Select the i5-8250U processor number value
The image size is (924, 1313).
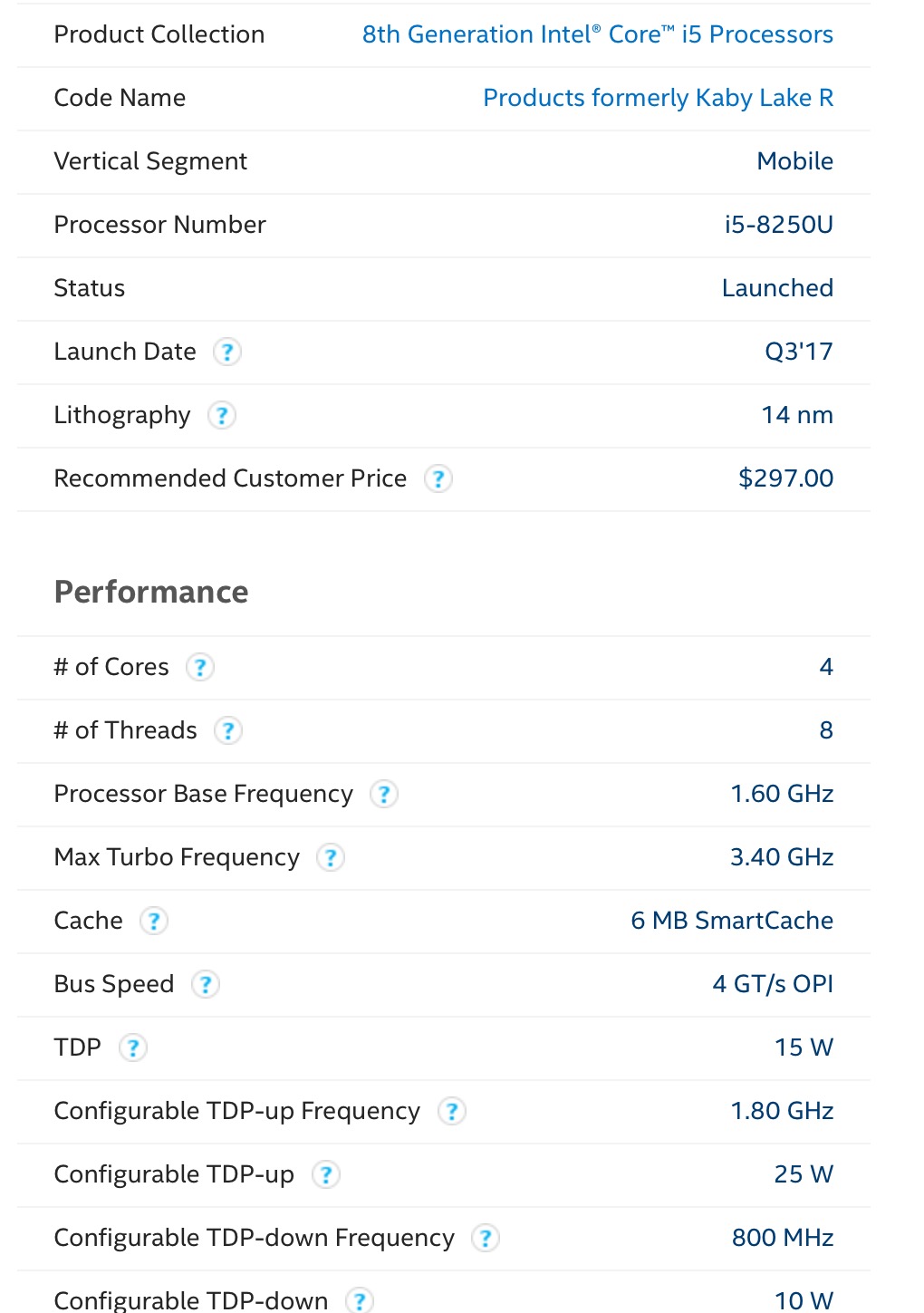(779, 225)
